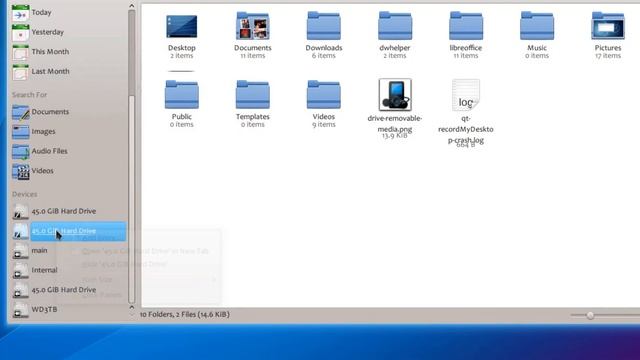Screen dimensions: 640x360
Task: Click the places panel scroll-up arrow
Action: point(131,6)
